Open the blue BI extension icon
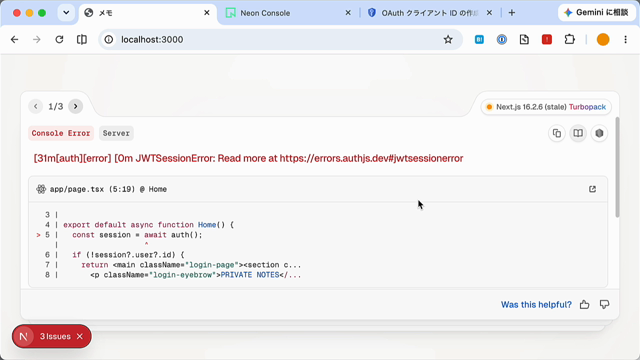 point(479,40)
